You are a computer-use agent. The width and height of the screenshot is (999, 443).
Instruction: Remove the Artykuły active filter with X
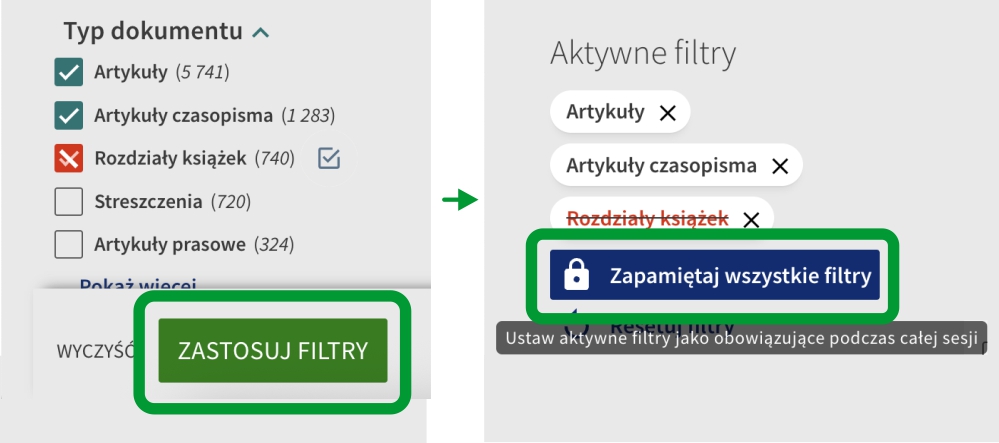pyautogui.click(x=668, y=113)
